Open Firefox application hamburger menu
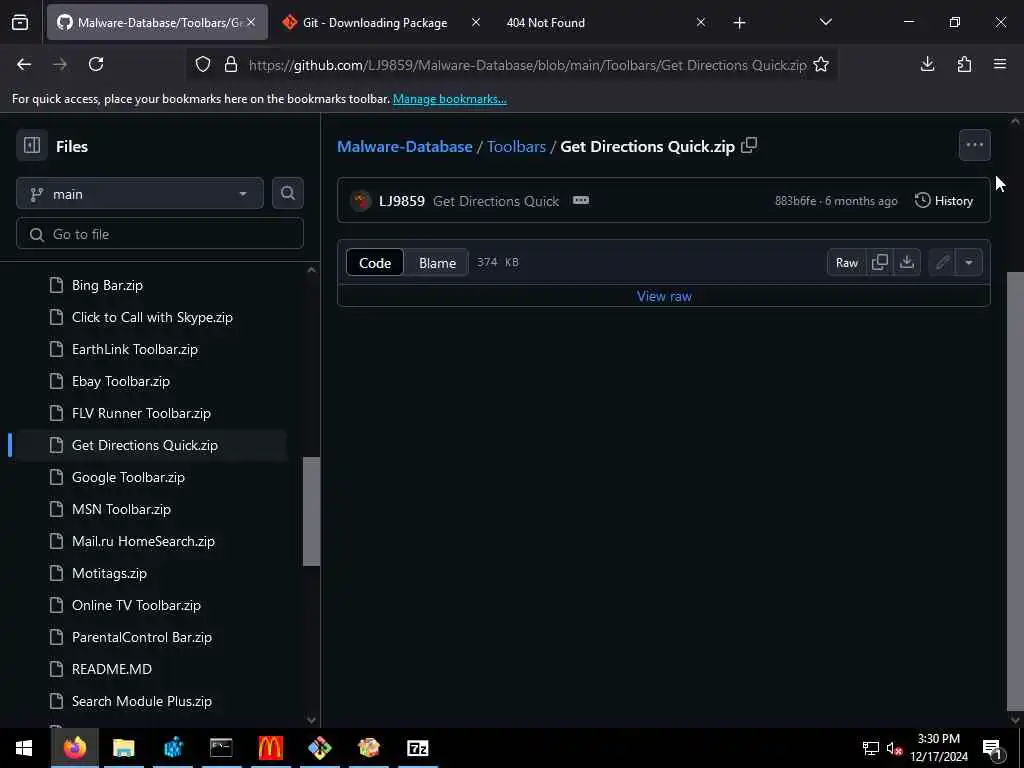 [1000, 64]
